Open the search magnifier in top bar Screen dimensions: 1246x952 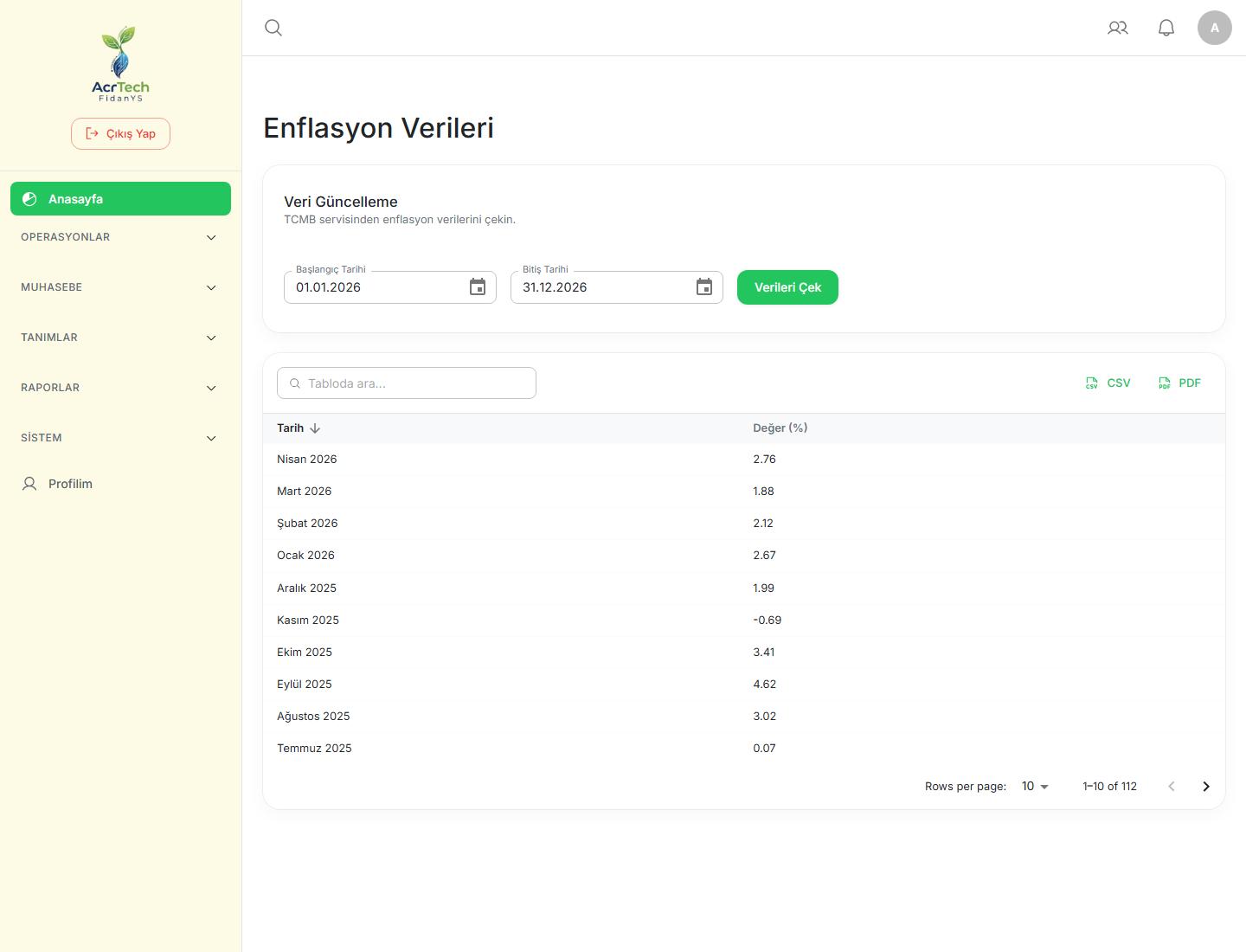pos(273,28)
